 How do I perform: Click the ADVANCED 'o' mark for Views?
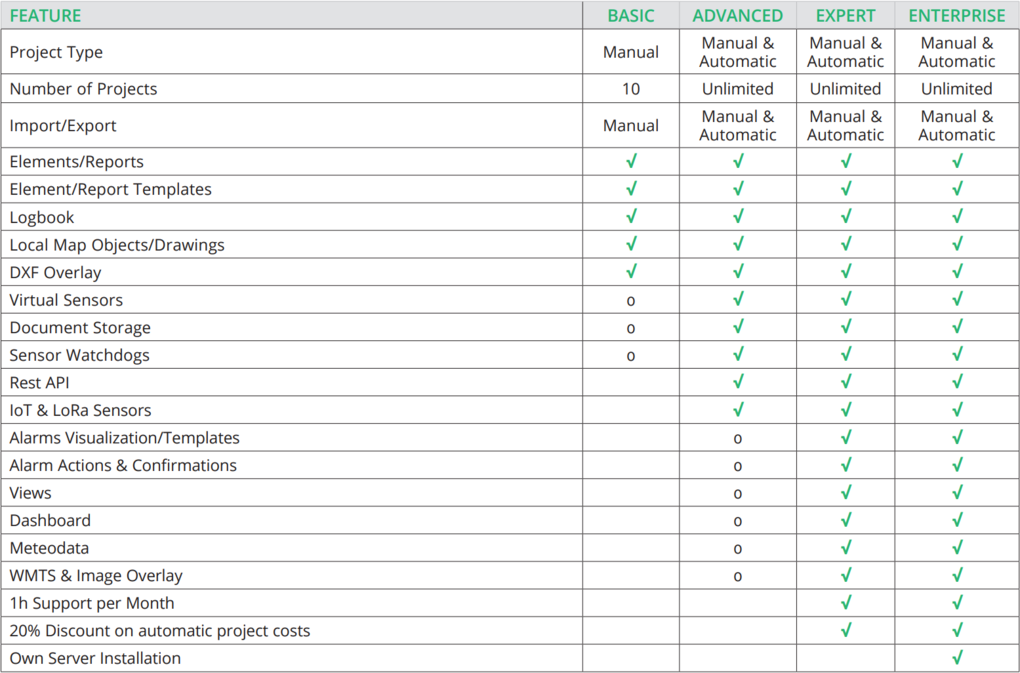pos(738,494)
